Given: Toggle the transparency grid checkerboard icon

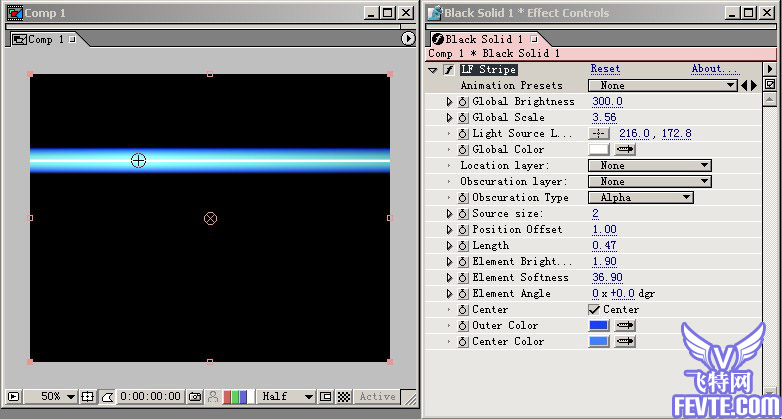Looking at the screenshot, I should click(x=344, y=397).
